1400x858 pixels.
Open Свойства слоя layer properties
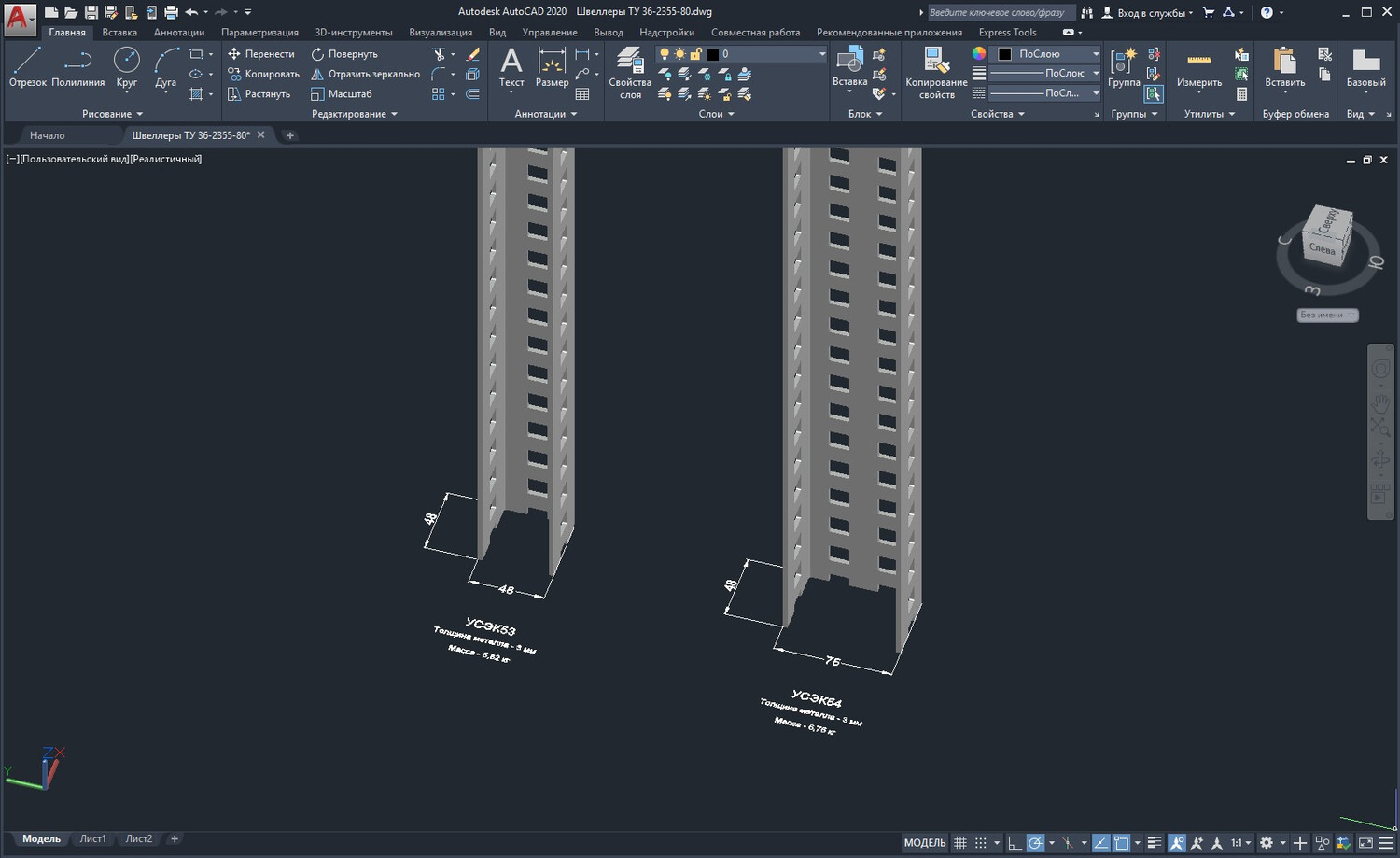click(630, 73)
